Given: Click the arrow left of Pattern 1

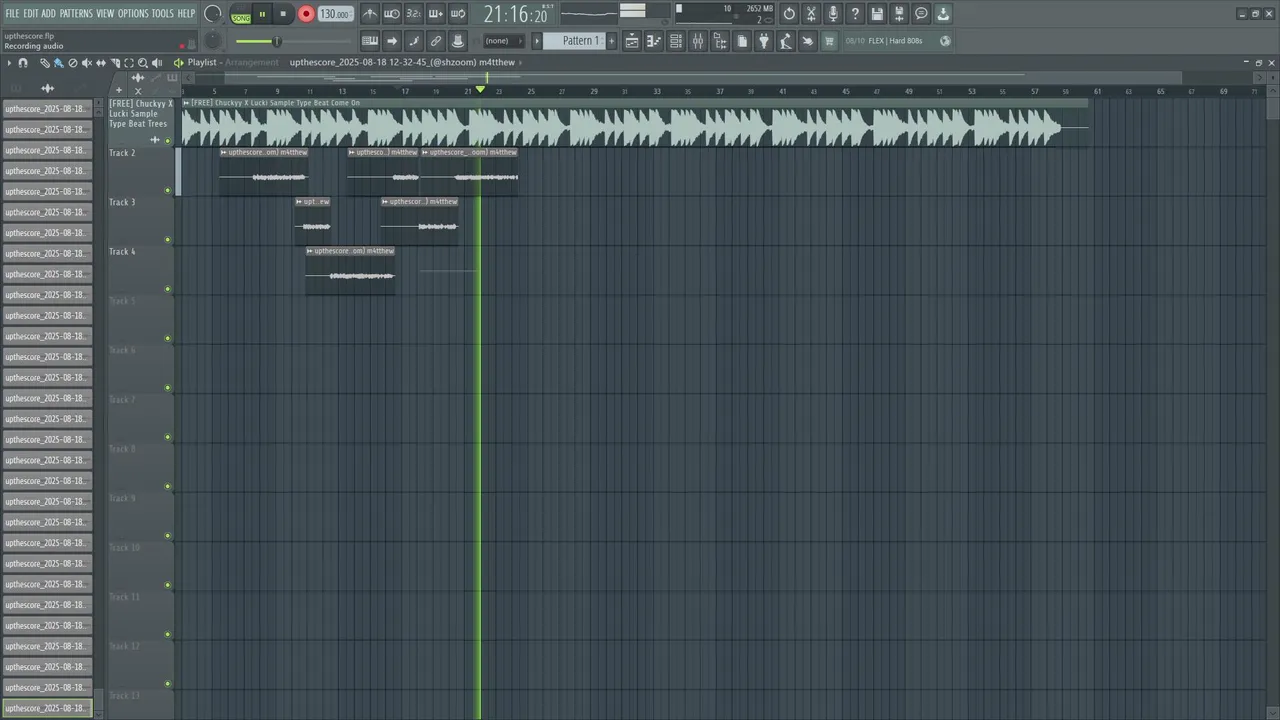Looking at the screenshot, I should point(537,41).
